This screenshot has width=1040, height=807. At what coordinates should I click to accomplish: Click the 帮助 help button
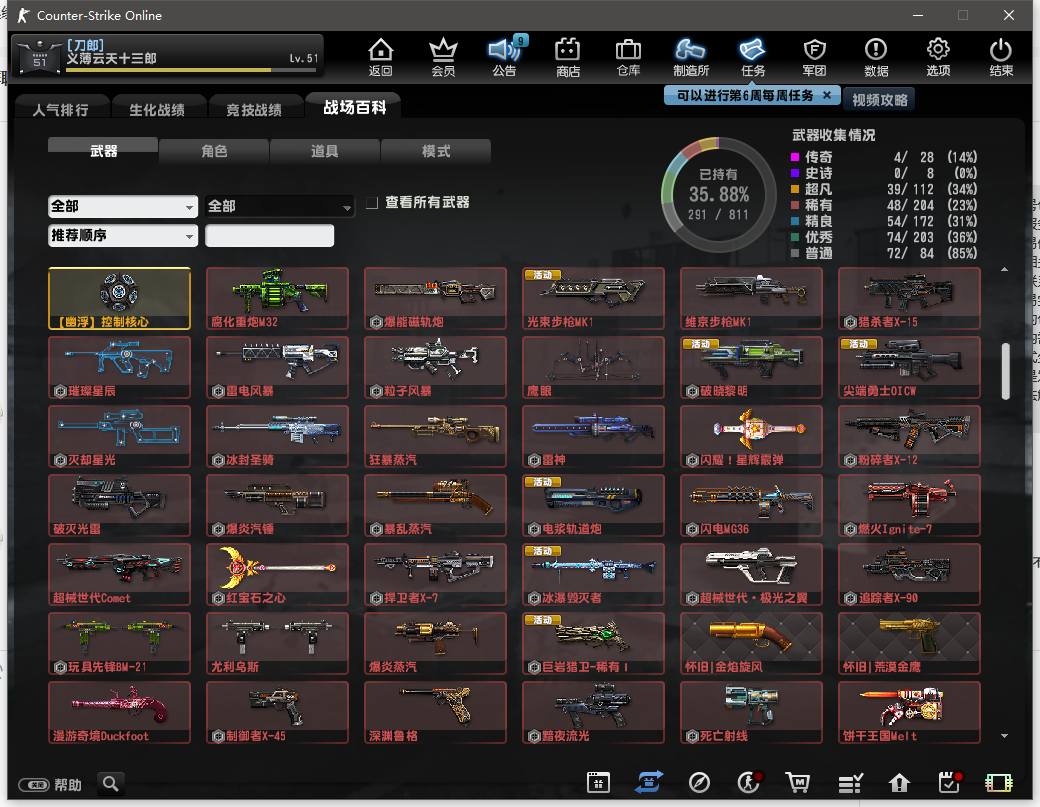(50, 784)
